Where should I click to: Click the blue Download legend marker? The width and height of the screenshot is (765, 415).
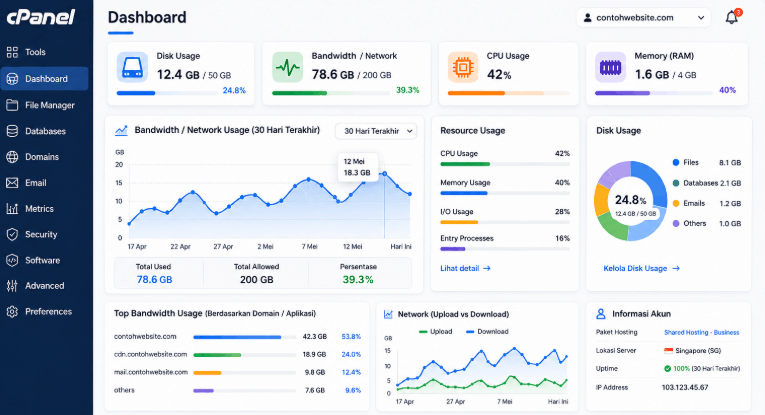[x=470, y=332]
